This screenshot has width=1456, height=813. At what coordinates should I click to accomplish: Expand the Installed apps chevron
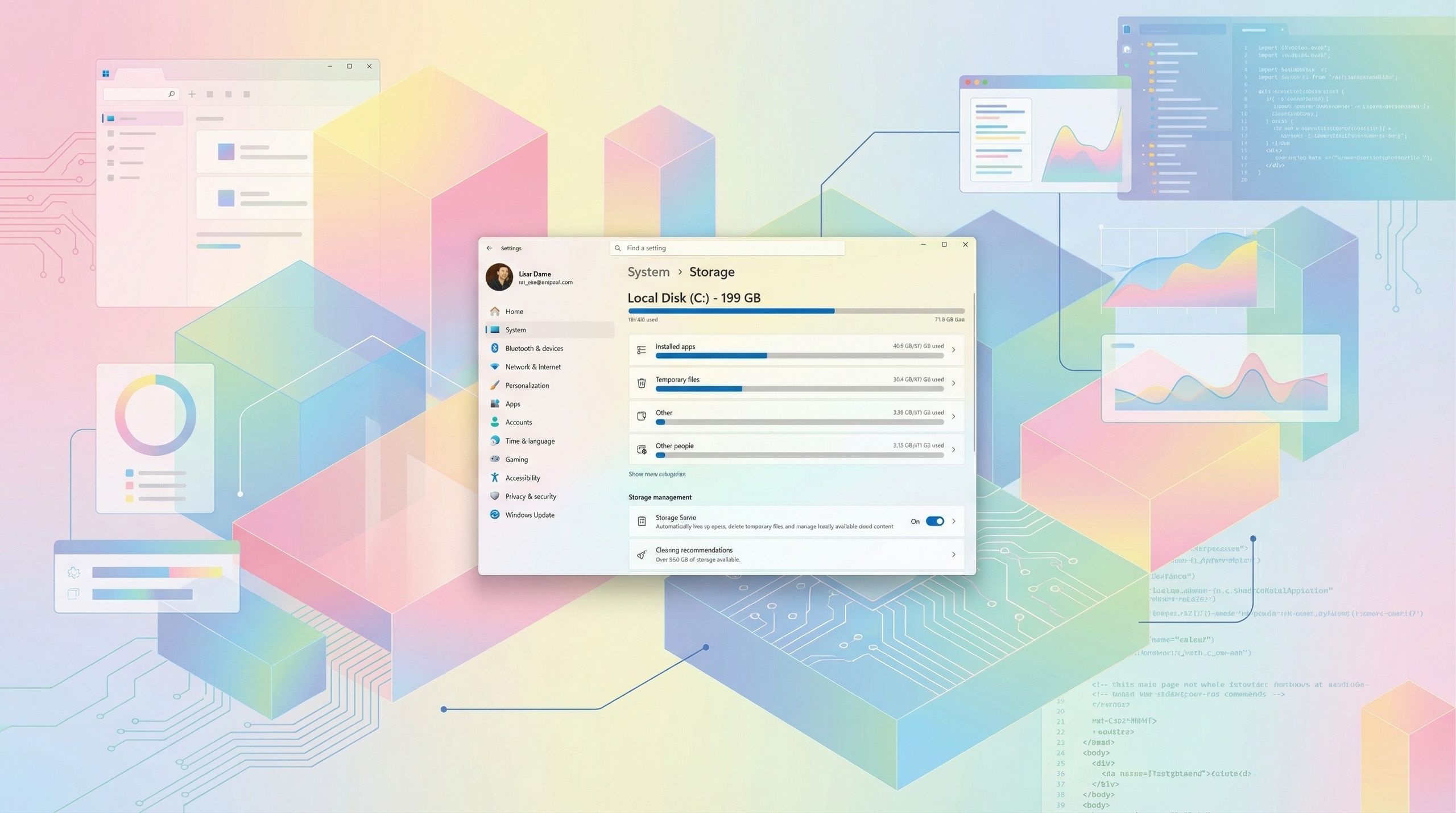(954, 350)
